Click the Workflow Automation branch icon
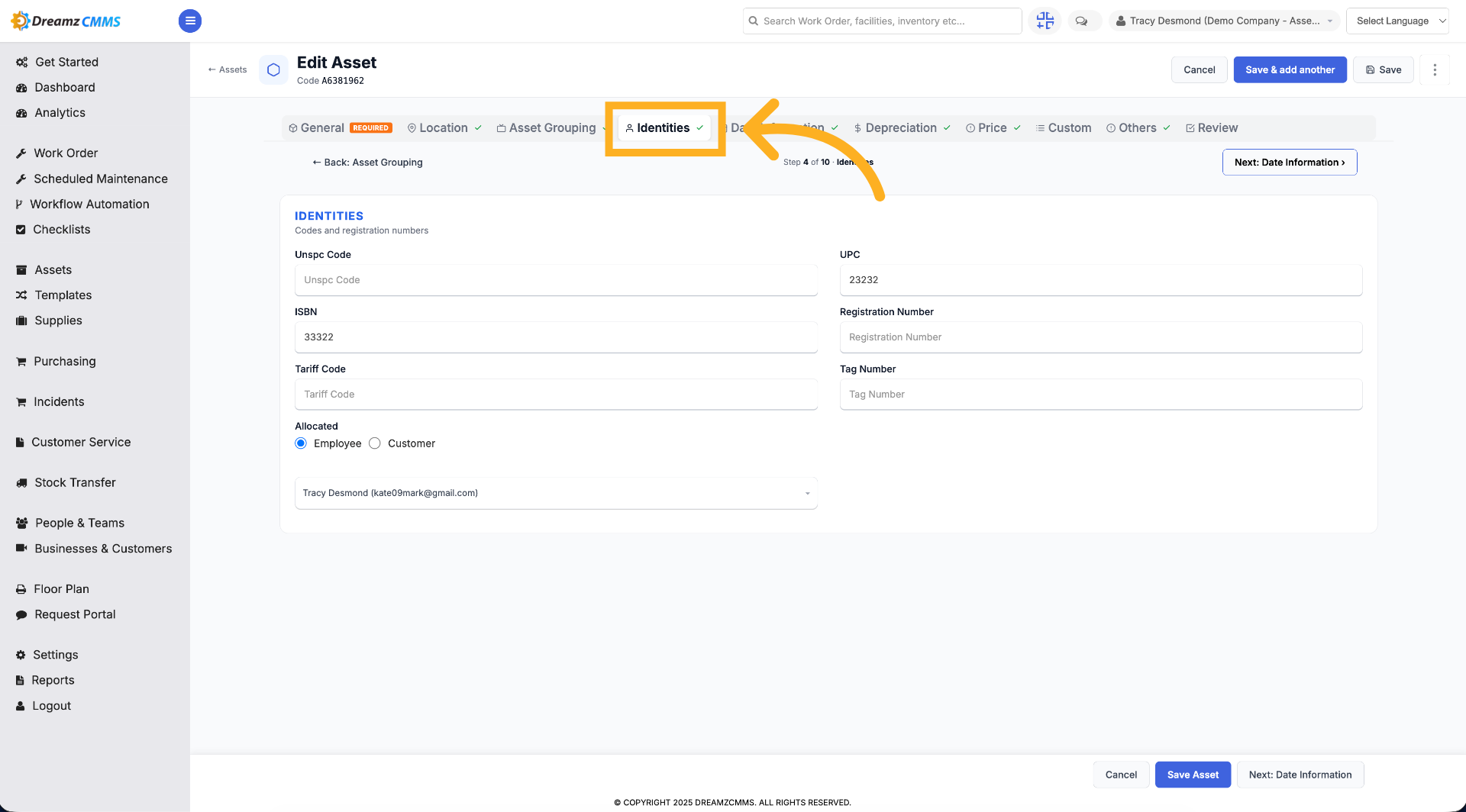1466x812 pixels. pos(19,205)
